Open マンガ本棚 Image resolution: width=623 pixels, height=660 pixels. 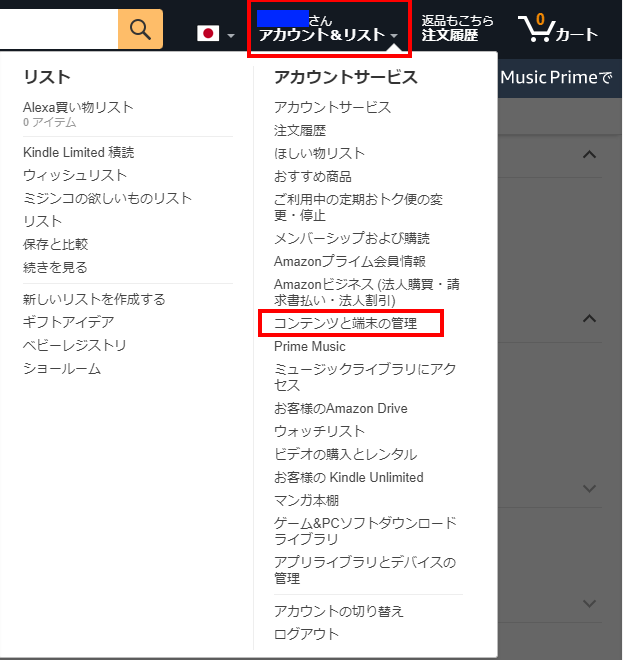click(306, 500)
